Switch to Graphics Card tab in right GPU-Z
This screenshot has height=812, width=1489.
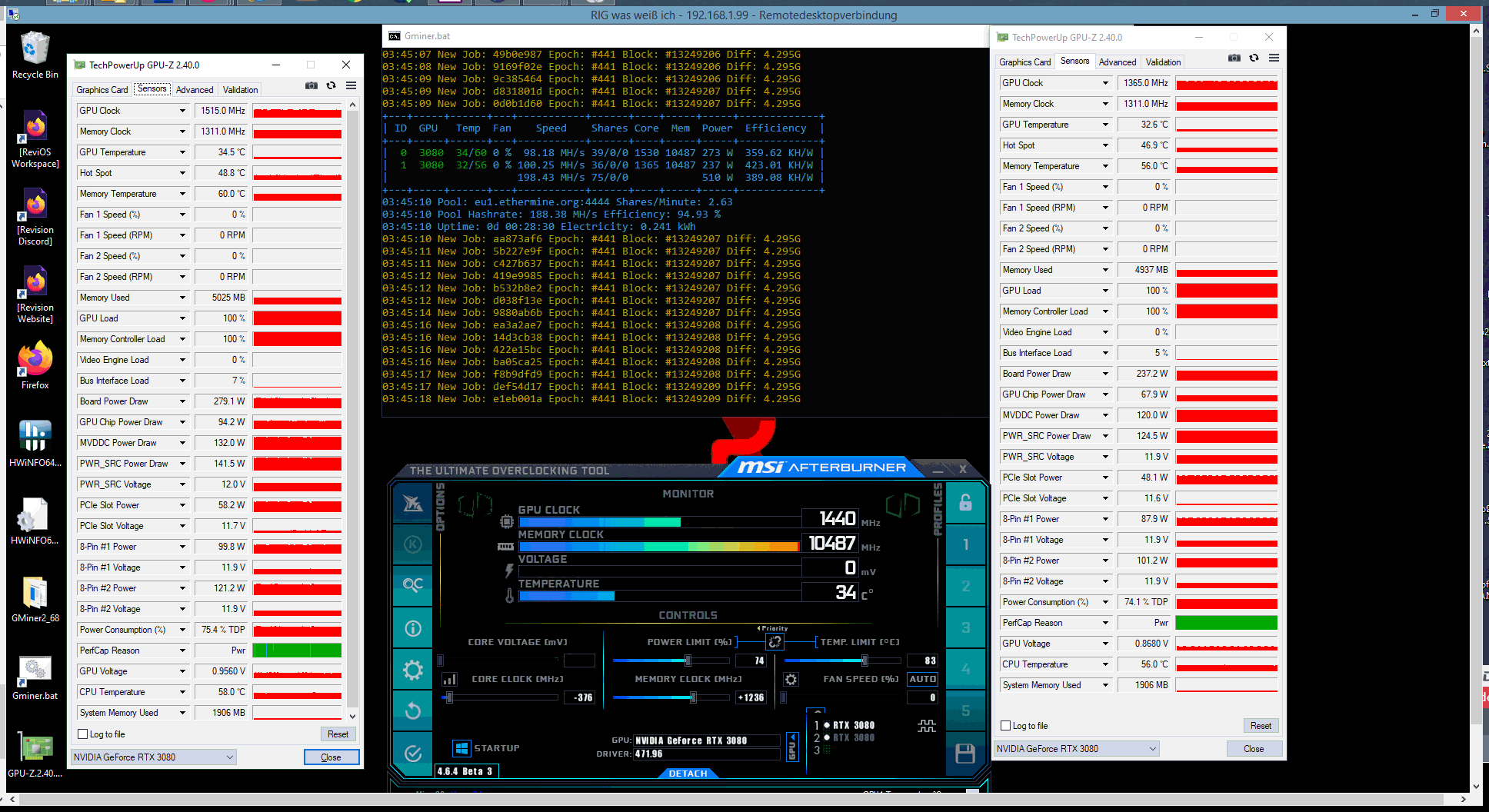click(1024, 62)
